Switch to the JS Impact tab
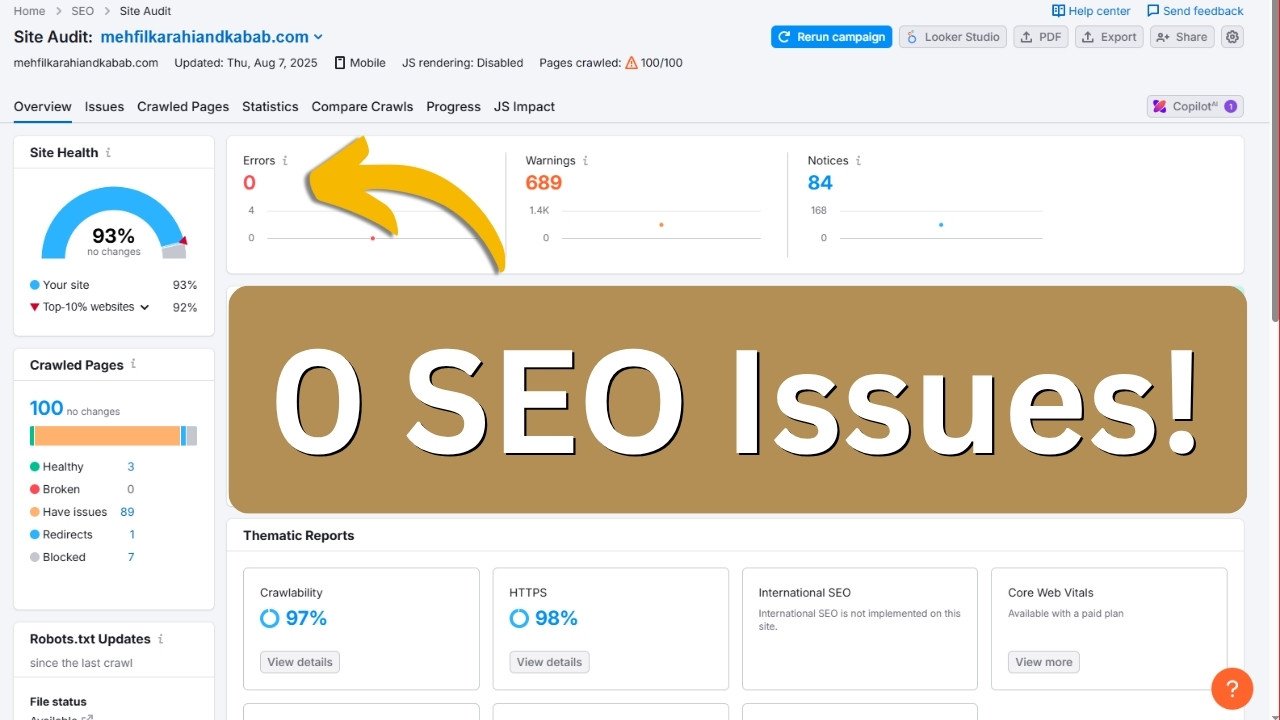Viewport: 1280px width, 720px height. (524, 106)
